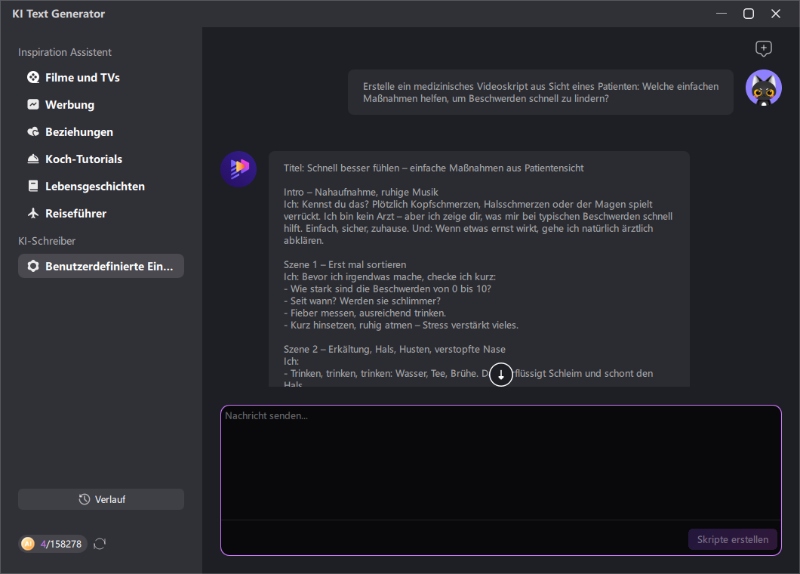Maximize the KI Text Generator window
Screen dimensions: 800x574
[x=748, y=14]
